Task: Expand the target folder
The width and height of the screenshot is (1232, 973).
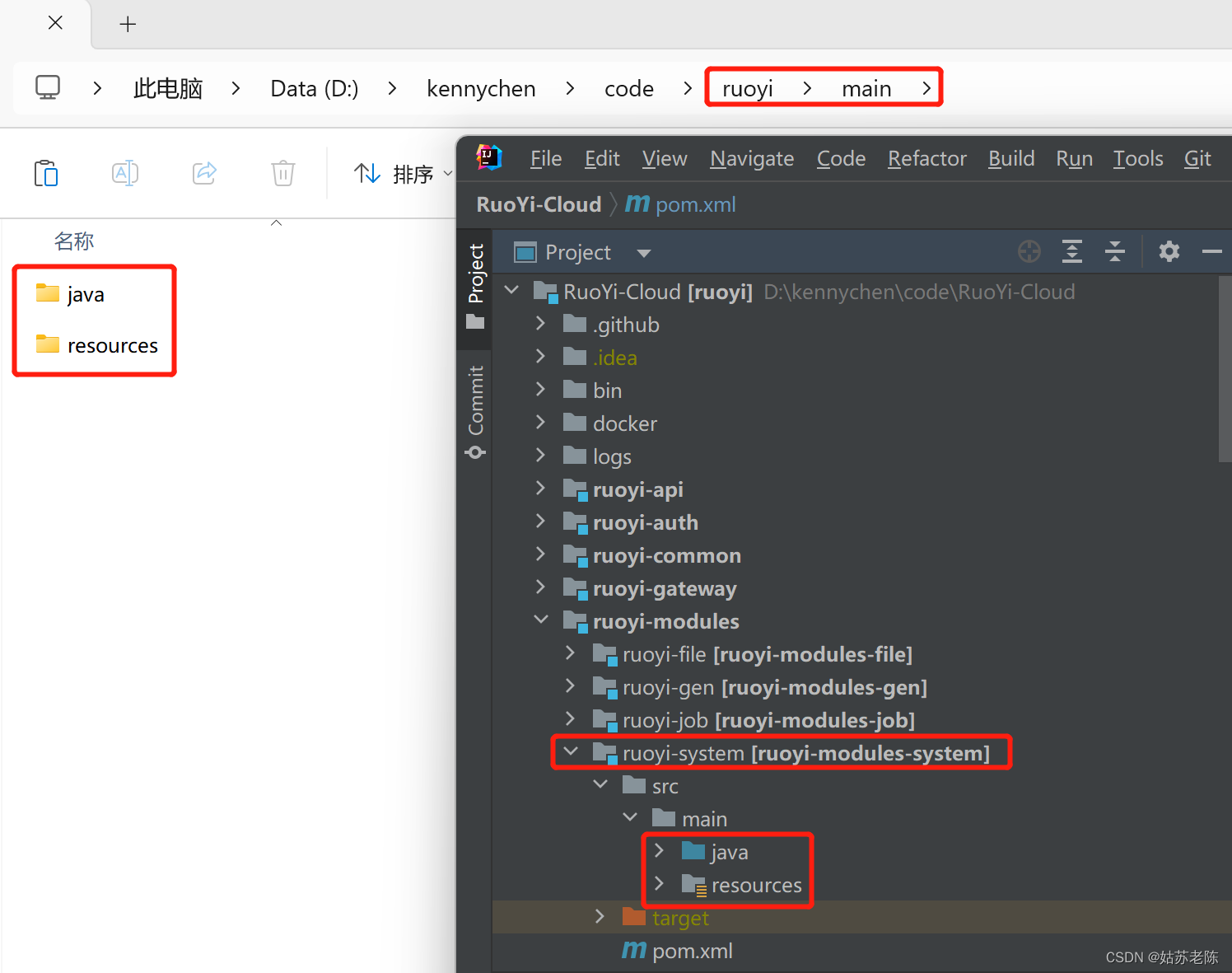Action: tap(600, 917)
